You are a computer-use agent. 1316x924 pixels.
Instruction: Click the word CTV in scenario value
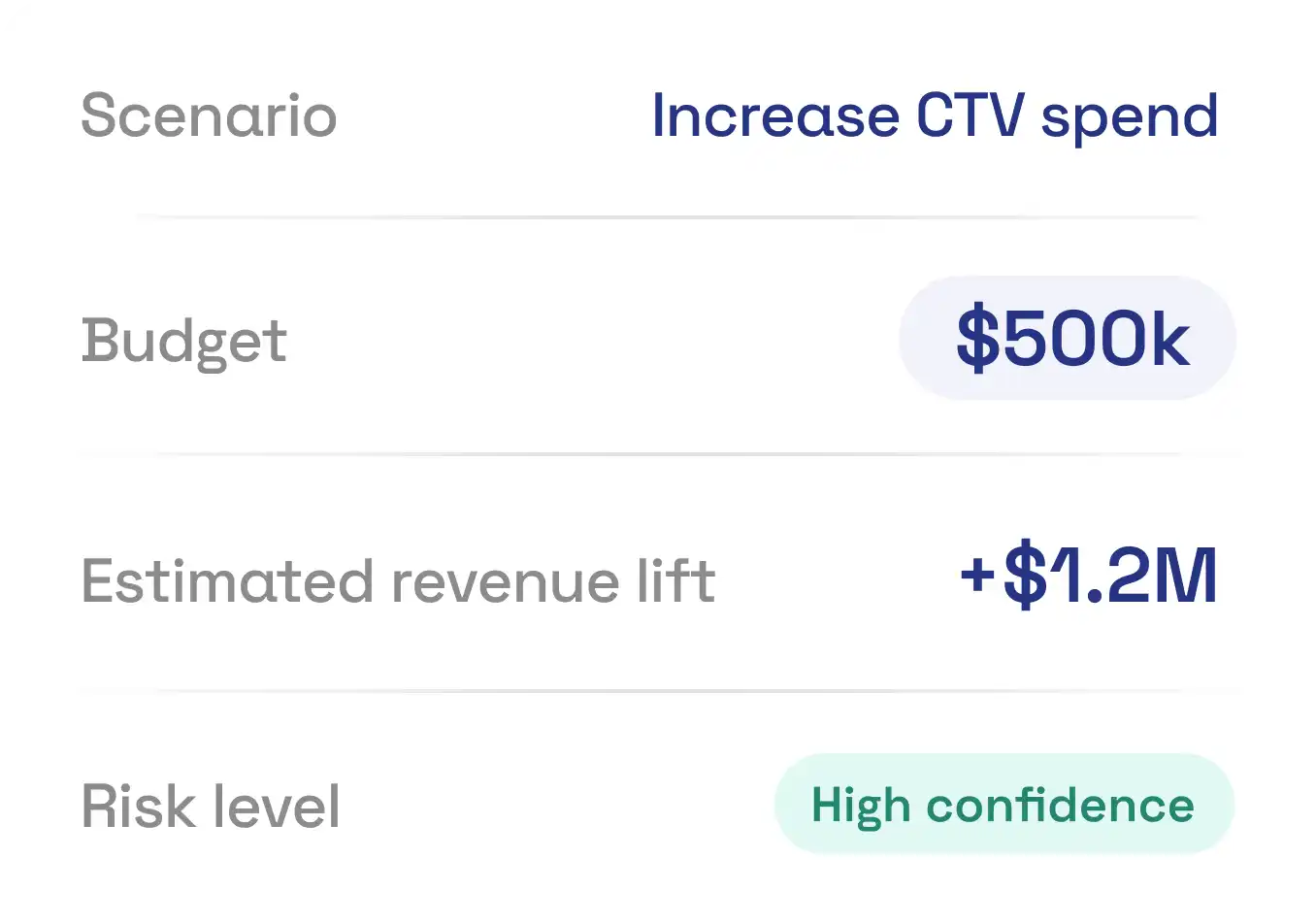point(970,116)
